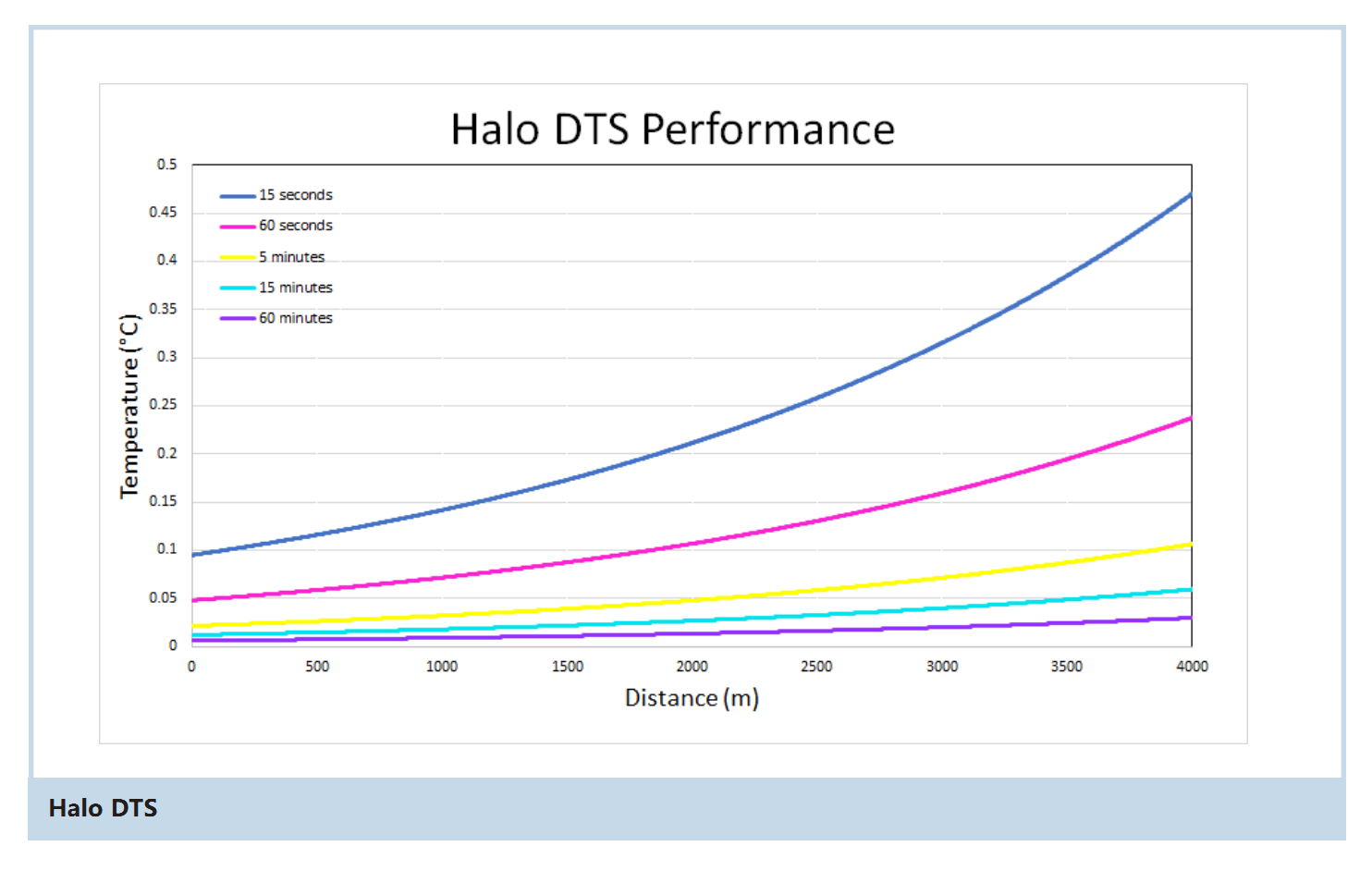
Task: Click the 4000 tick label on distance axis
Action: click(x=1192, y=667)
